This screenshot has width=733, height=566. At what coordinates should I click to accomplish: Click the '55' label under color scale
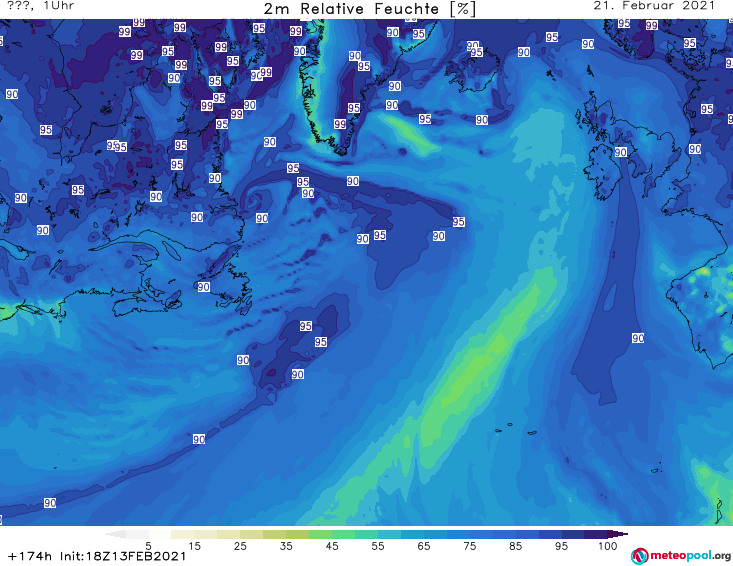point(378,546)
